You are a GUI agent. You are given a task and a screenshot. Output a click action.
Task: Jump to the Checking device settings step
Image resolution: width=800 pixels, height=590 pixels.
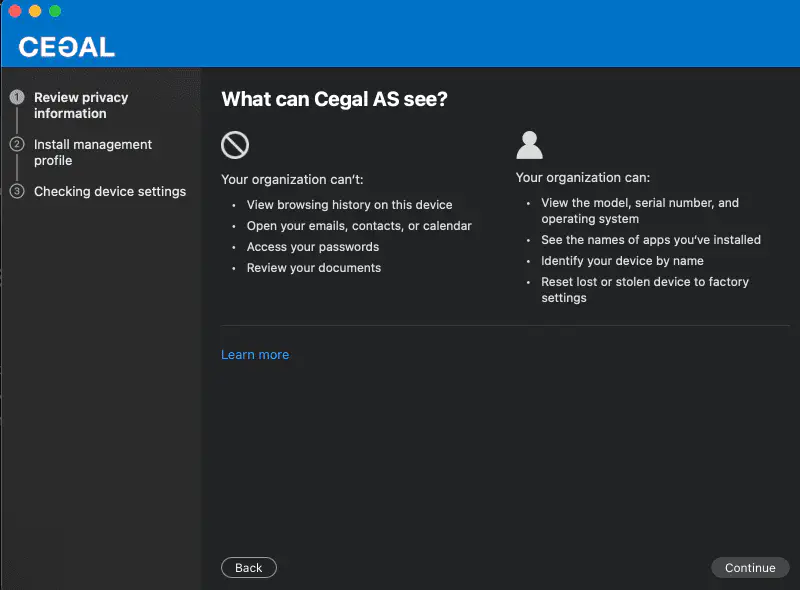(109, 191)
